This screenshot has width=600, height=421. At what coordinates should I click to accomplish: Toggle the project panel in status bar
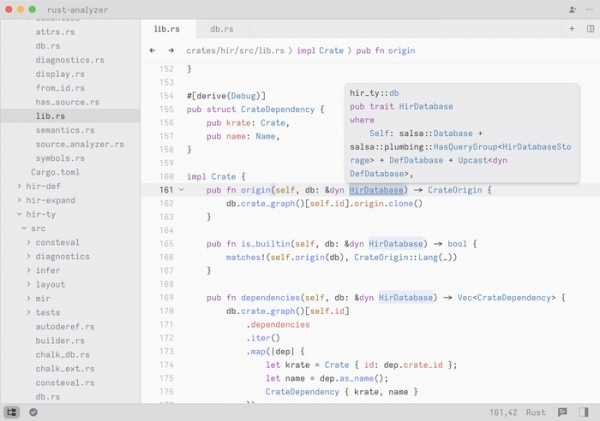[x=12, y=411]
